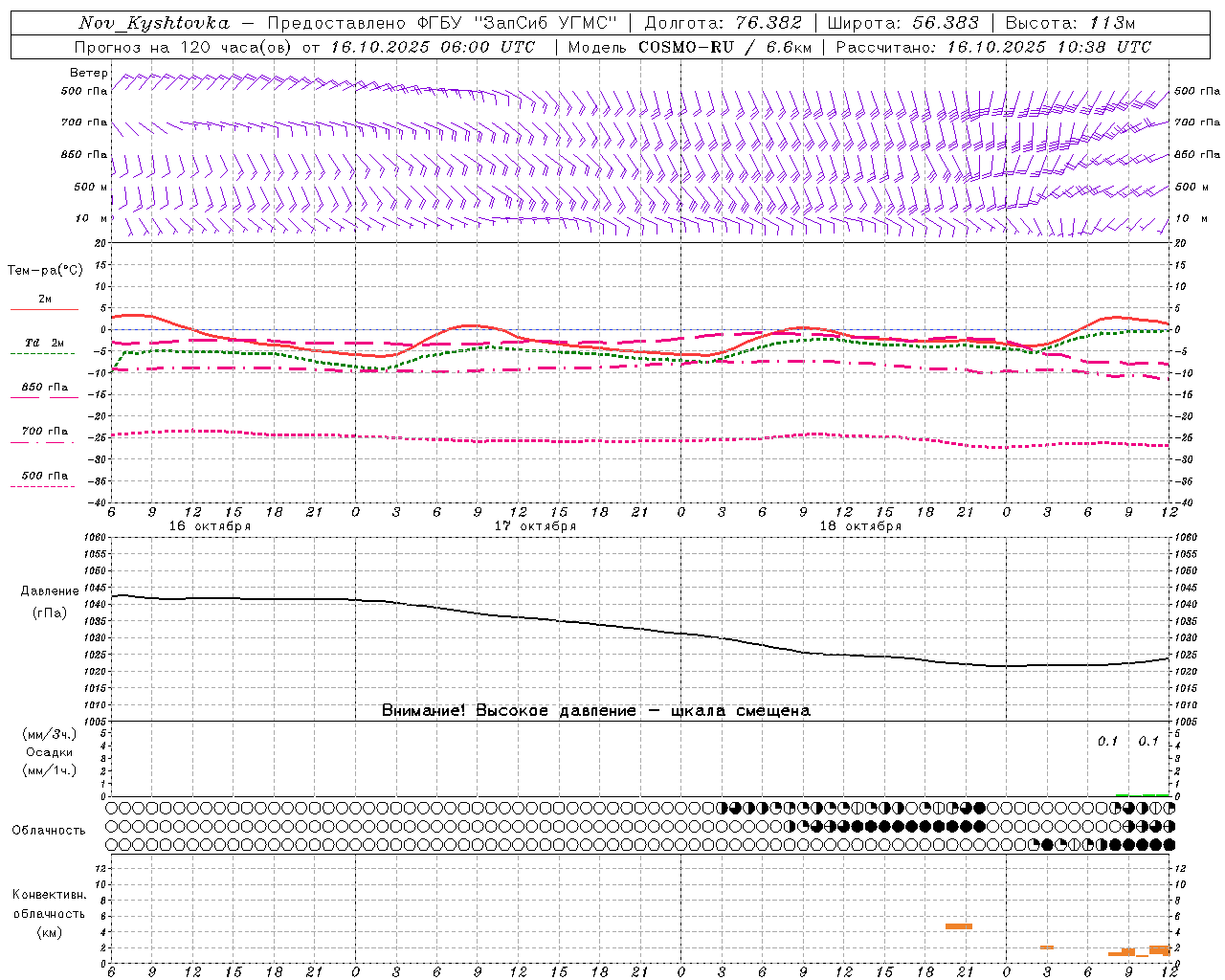Image resolution: width=1225 pixels, height=980 pixels.
Task: Click the "18 октября" date label
Action: 860,526
